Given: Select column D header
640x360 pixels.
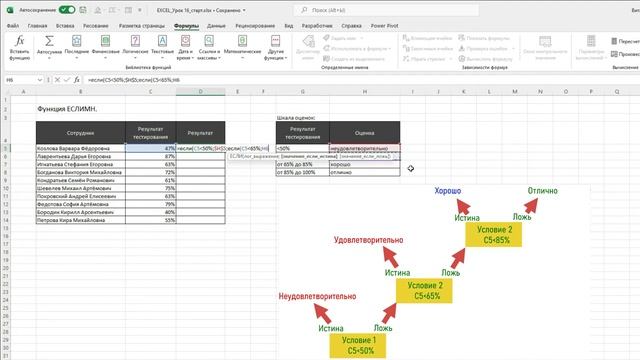Looking at the screenshot, I should point(200,92).
